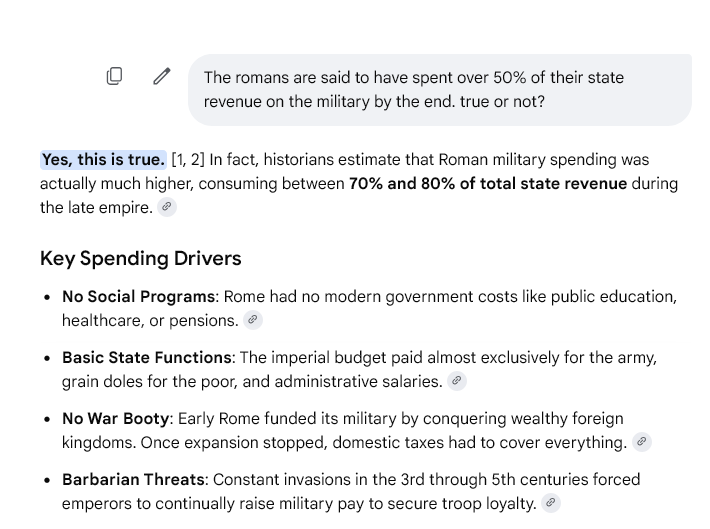Open the source link after 'secure troop loyalty.'
Viewport: 710px width, 529px height.
(551, 503)
